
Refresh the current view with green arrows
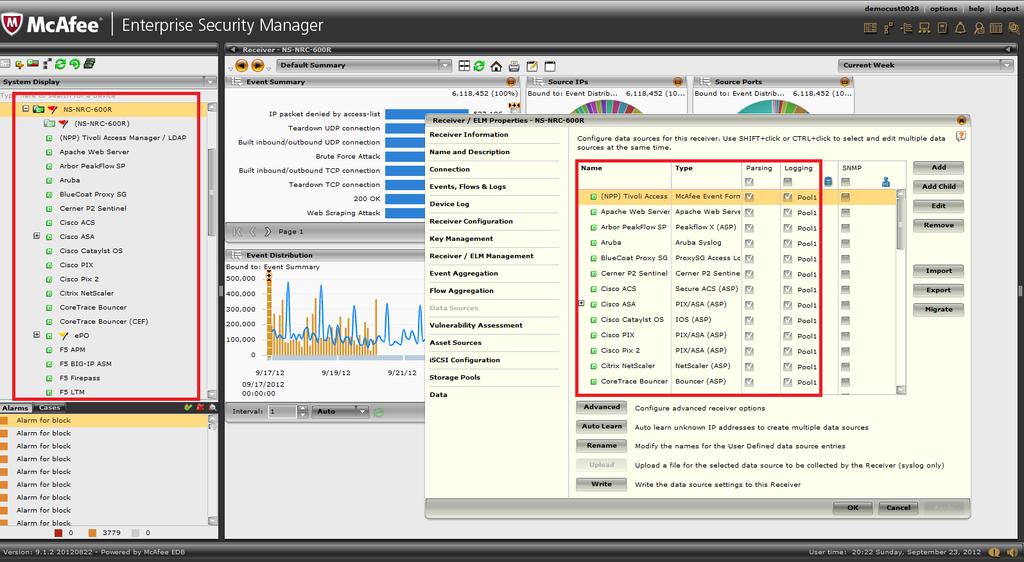[479, 66]
